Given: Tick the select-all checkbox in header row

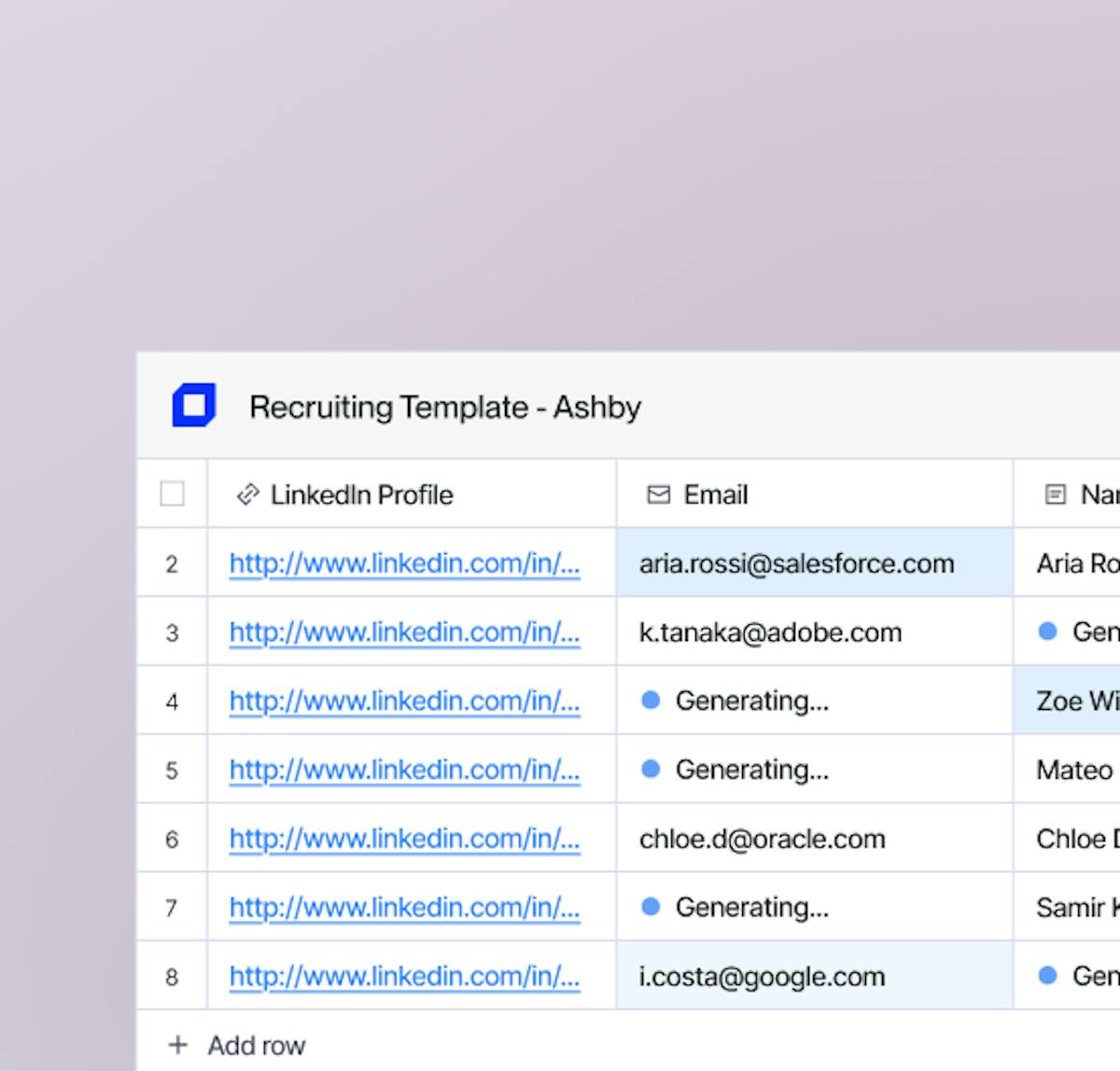Looking at the screenshot, I should [173, 494].
